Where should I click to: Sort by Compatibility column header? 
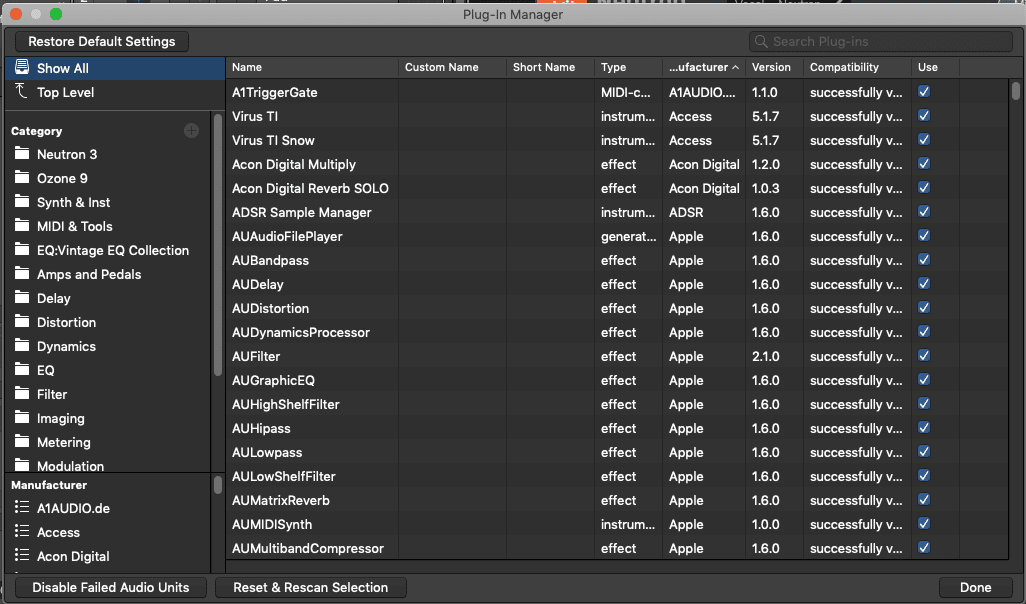(857, 67)
